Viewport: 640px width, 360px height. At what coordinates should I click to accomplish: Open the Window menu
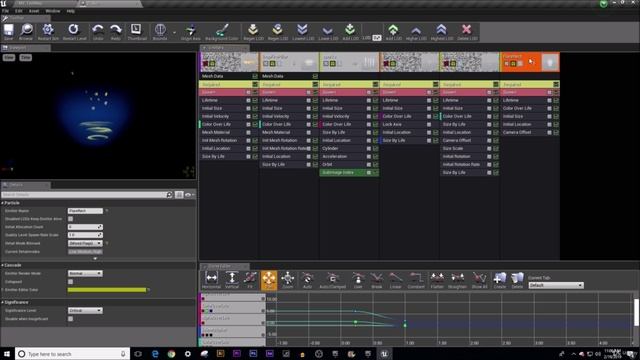click(53, 11)
